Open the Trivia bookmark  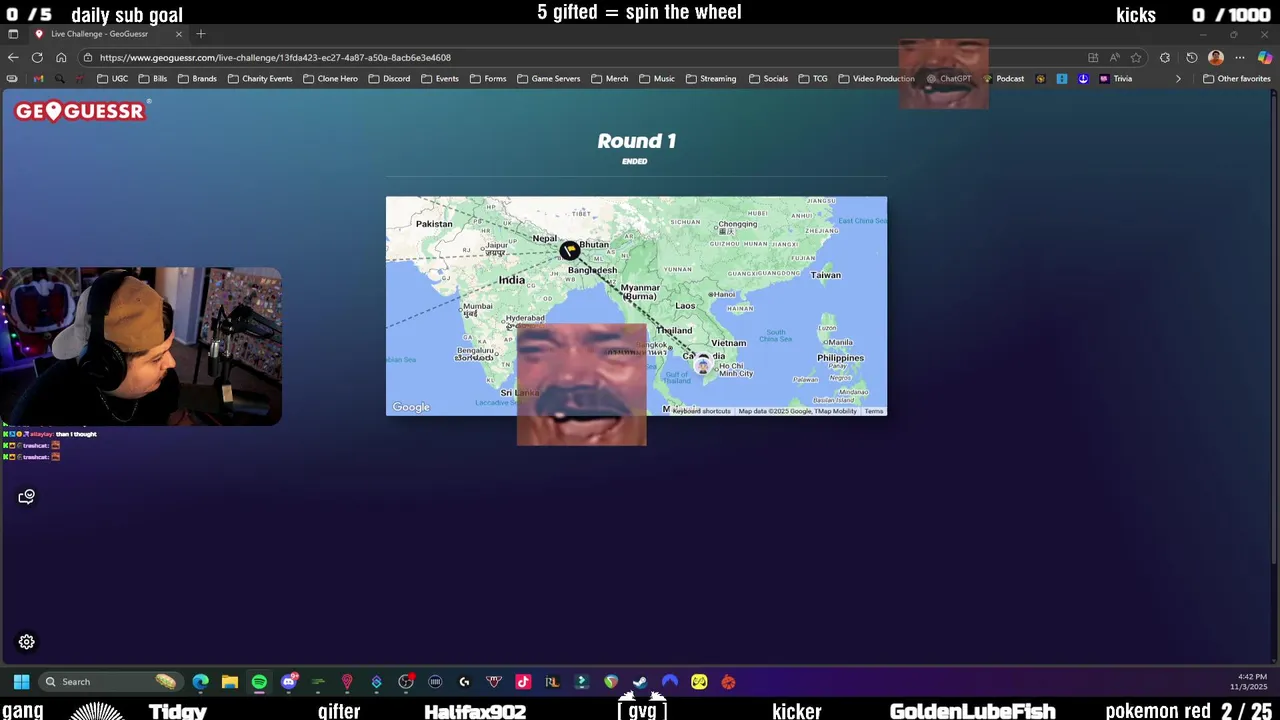pyautogui.click(x=1116, y=79)
